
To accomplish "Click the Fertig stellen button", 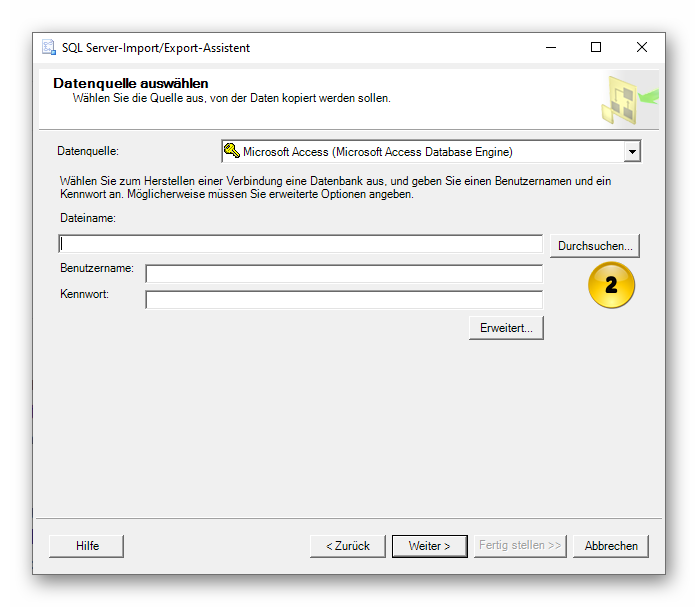I will [x=519, y=546].
